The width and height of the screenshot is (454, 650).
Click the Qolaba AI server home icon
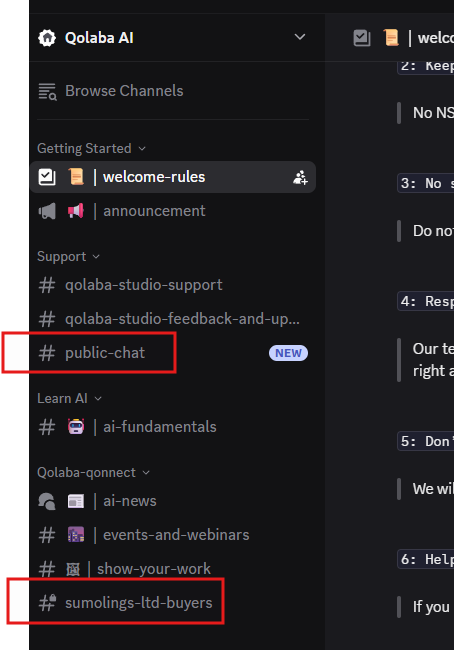click(47, 38)
